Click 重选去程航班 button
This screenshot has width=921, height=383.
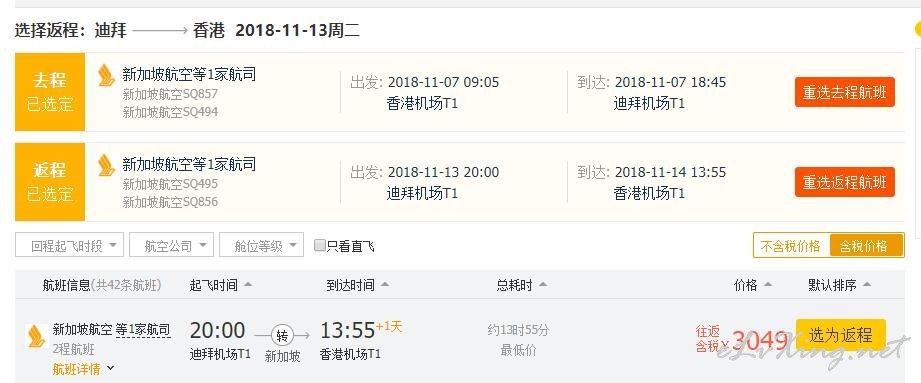click(x=845, y=92)
